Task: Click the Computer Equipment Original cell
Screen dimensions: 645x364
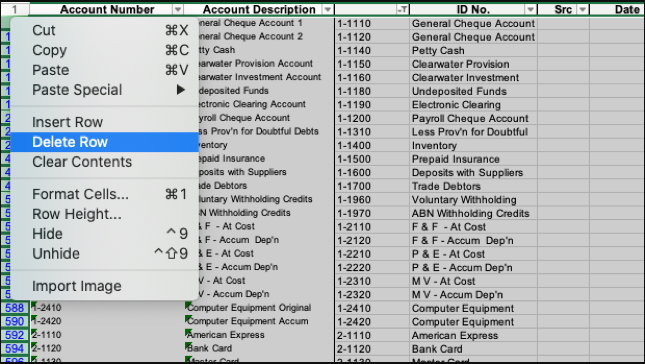Action: pos(259,308)
